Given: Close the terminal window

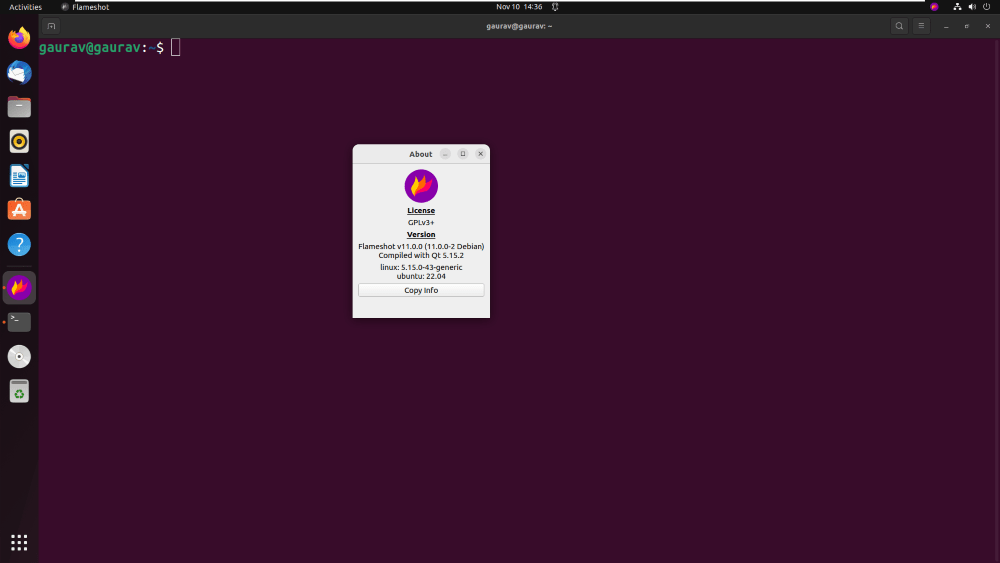Looking at the screenshot, I should click(988, 26).
